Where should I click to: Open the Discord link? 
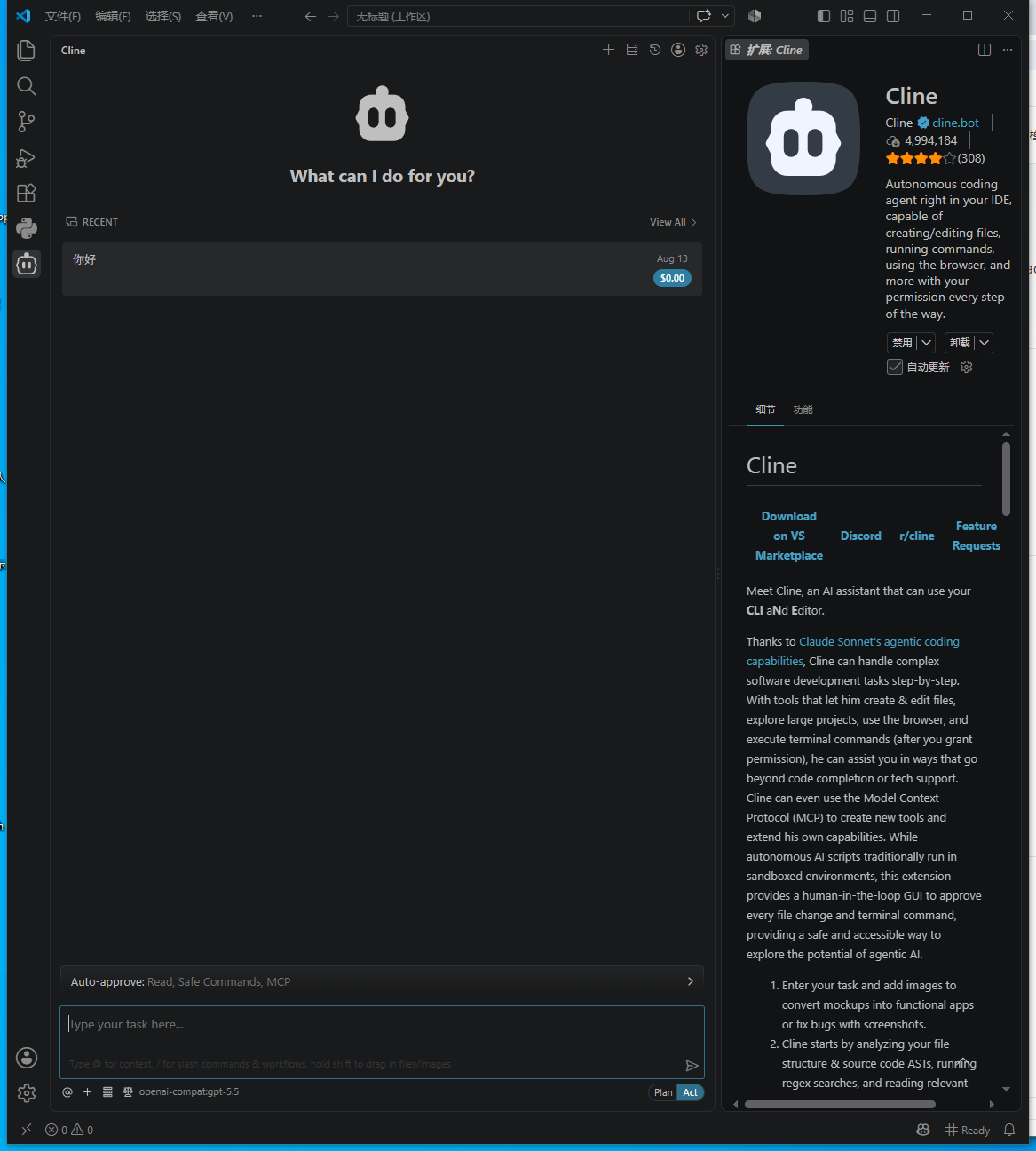[x=861, y=536]
